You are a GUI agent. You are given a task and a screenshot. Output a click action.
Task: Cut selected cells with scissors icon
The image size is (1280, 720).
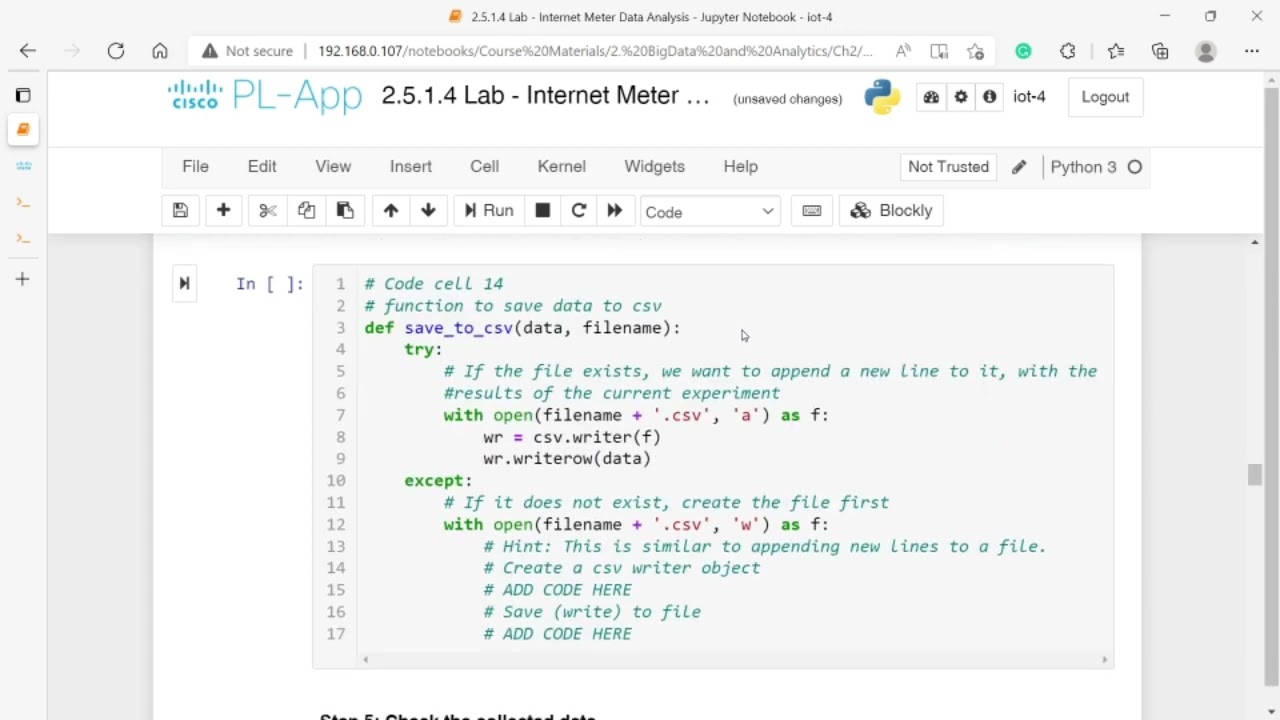point(267,211)
